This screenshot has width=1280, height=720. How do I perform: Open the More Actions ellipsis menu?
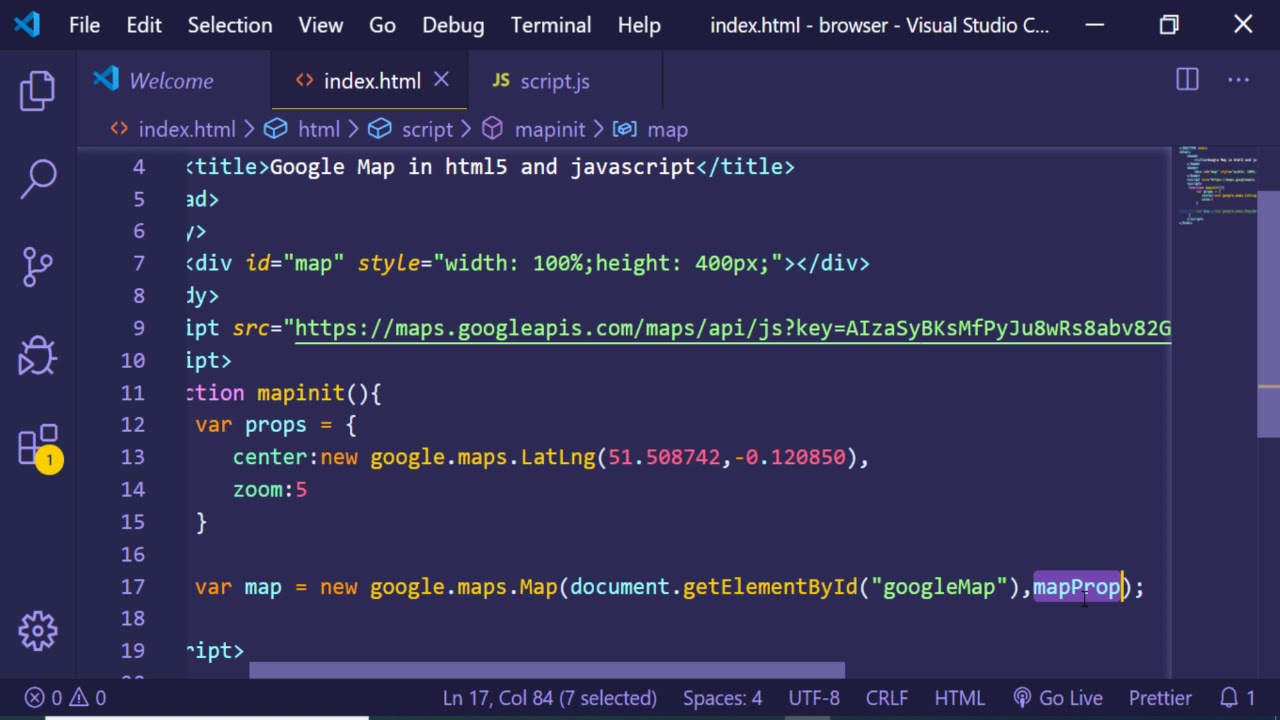click(x=1238, y=80)
